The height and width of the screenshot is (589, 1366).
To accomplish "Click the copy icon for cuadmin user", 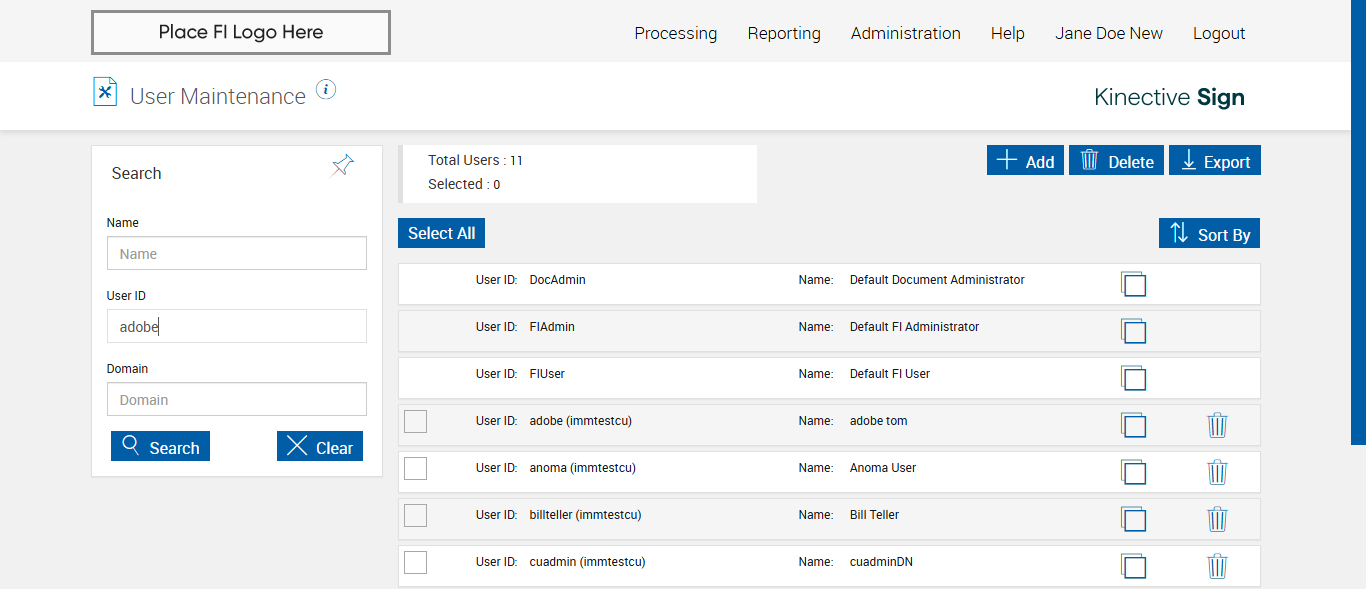I will (1133, 566).
